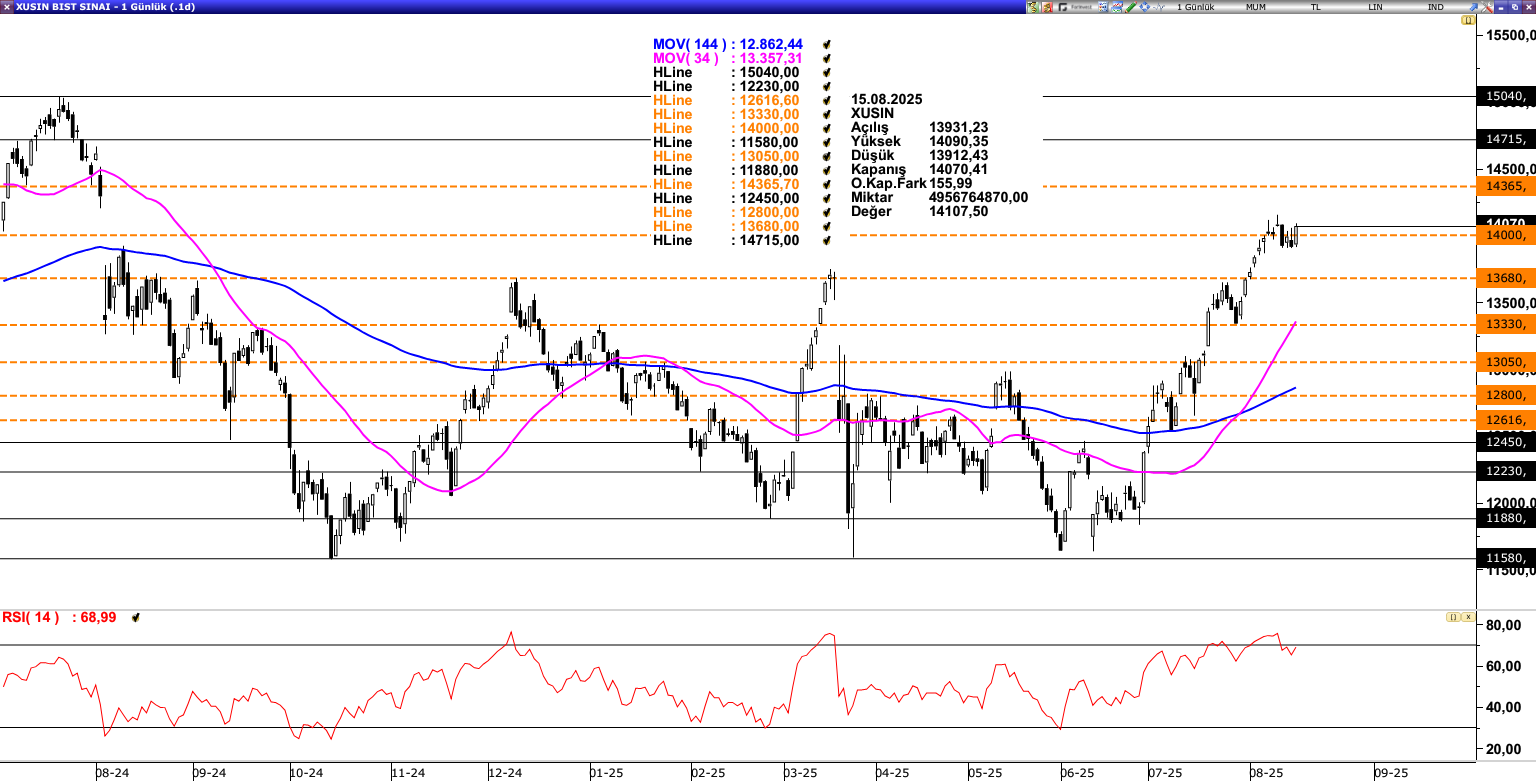Screen dimensions: 1536x781
Task: Open the '1 Günlük' period selector
Action: pos(1196,7)
